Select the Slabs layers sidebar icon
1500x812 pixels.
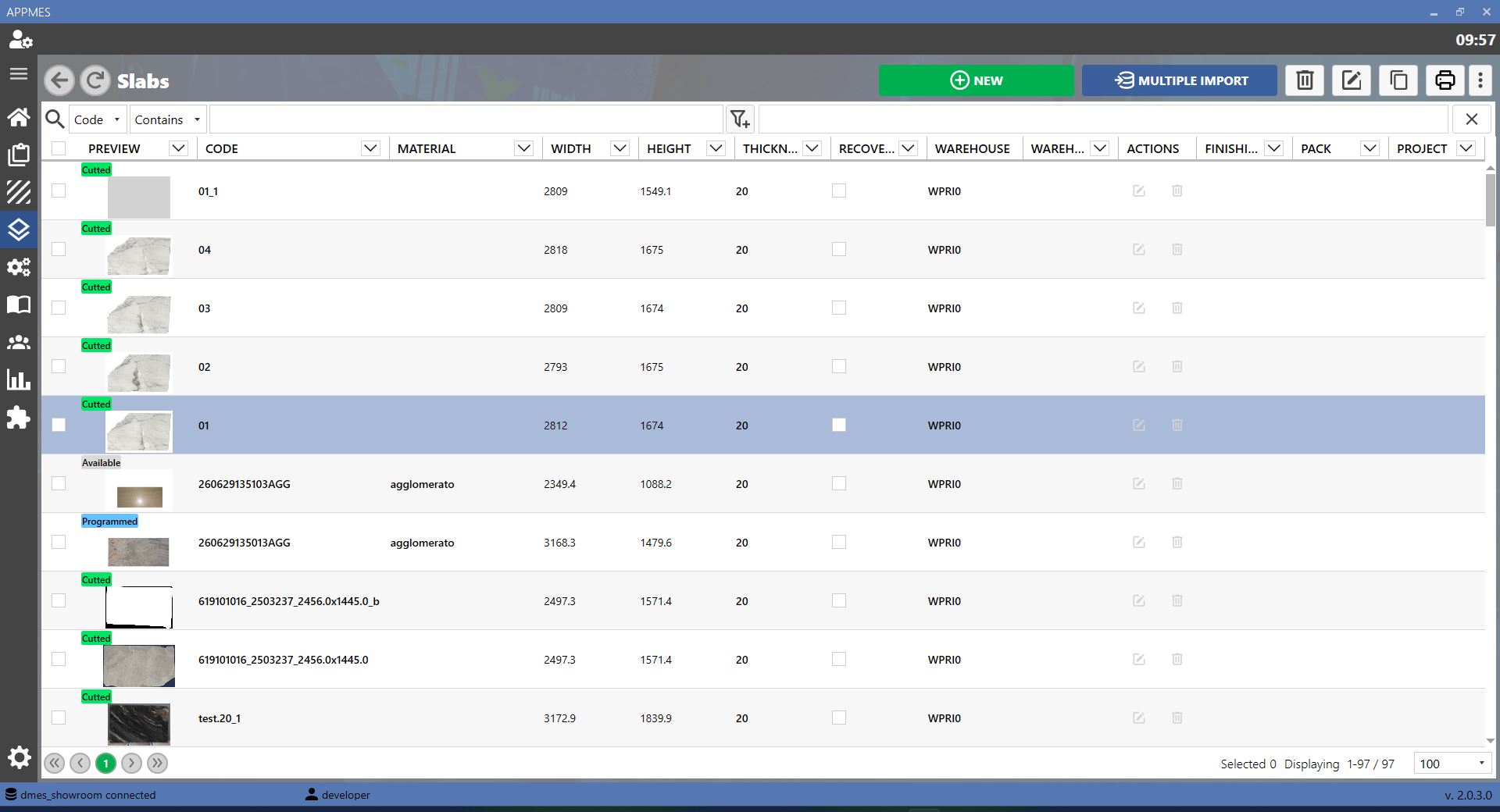point(19,230)
